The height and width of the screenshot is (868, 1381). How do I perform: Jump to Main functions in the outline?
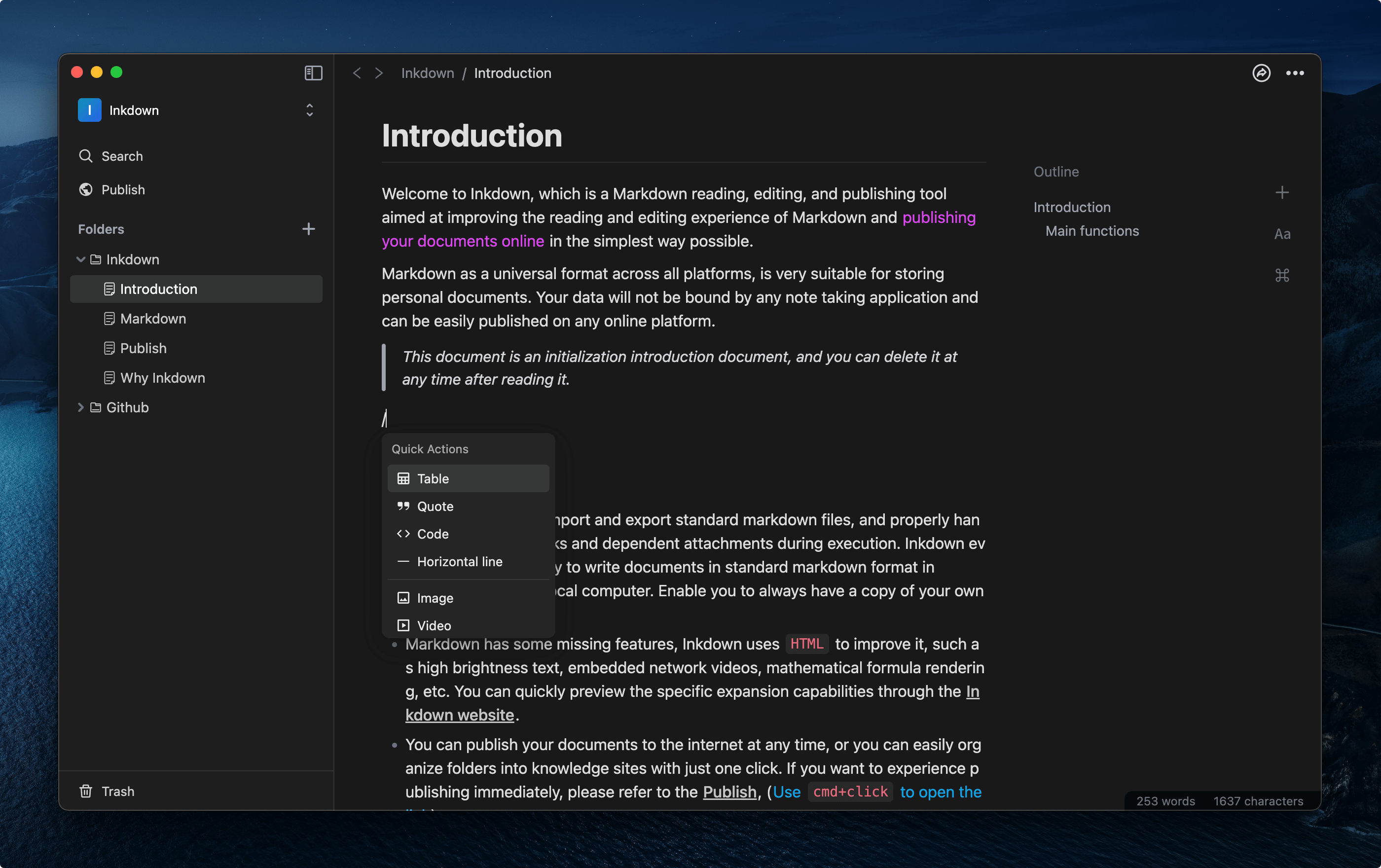[1091, 230]
